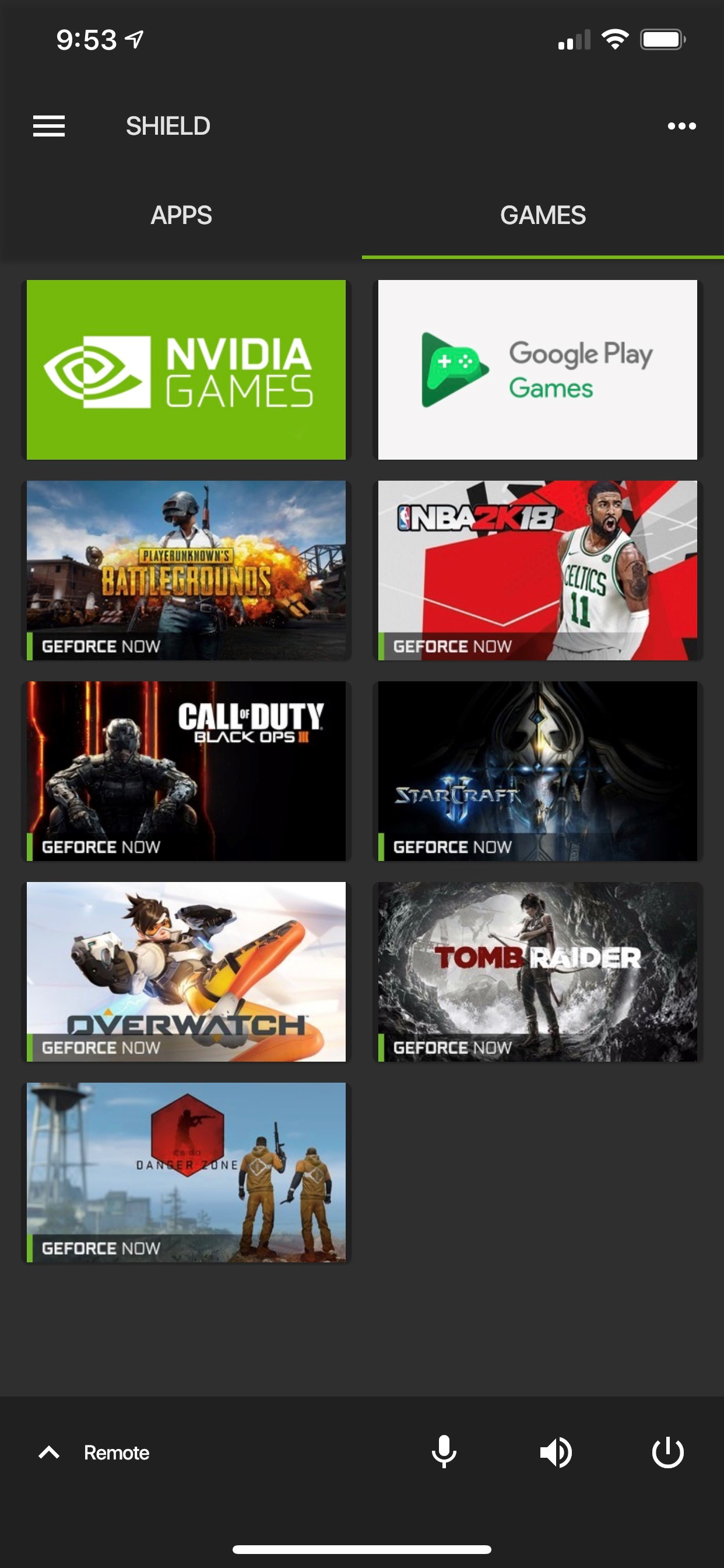724x1568 pixels.
Task: Tap the power button icon
Action: pyautogui.click(x=668, y=1452)
